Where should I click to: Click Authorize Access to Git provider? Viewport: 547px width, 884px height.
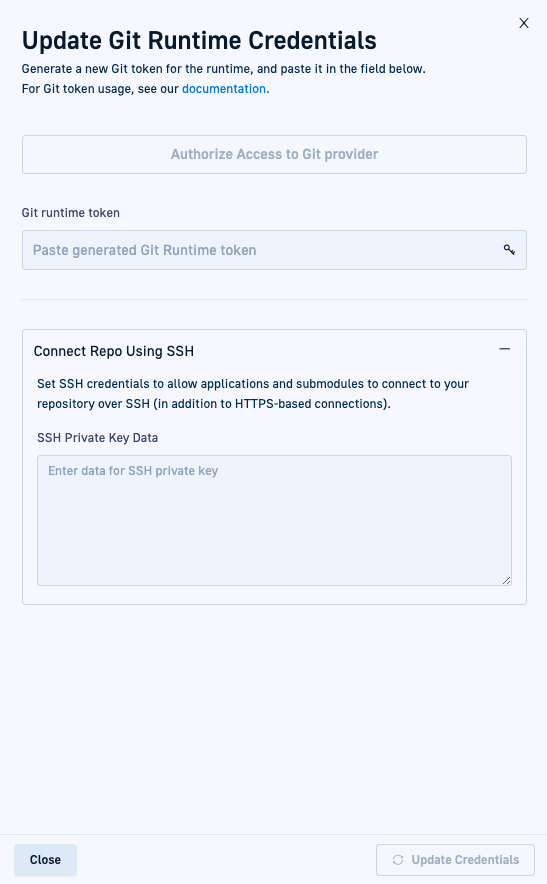pyautogui.click(x=274, y=154)
